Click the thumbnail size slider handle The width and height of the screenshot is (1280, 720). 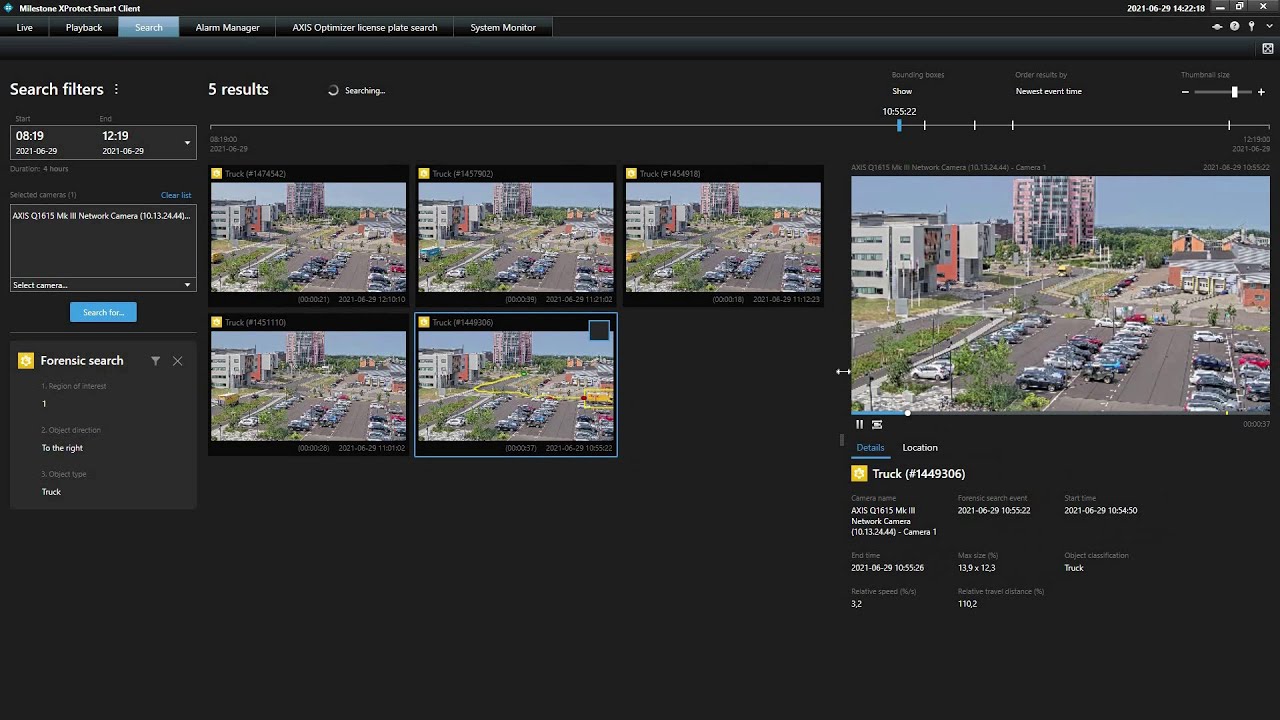click(1234, 92)
